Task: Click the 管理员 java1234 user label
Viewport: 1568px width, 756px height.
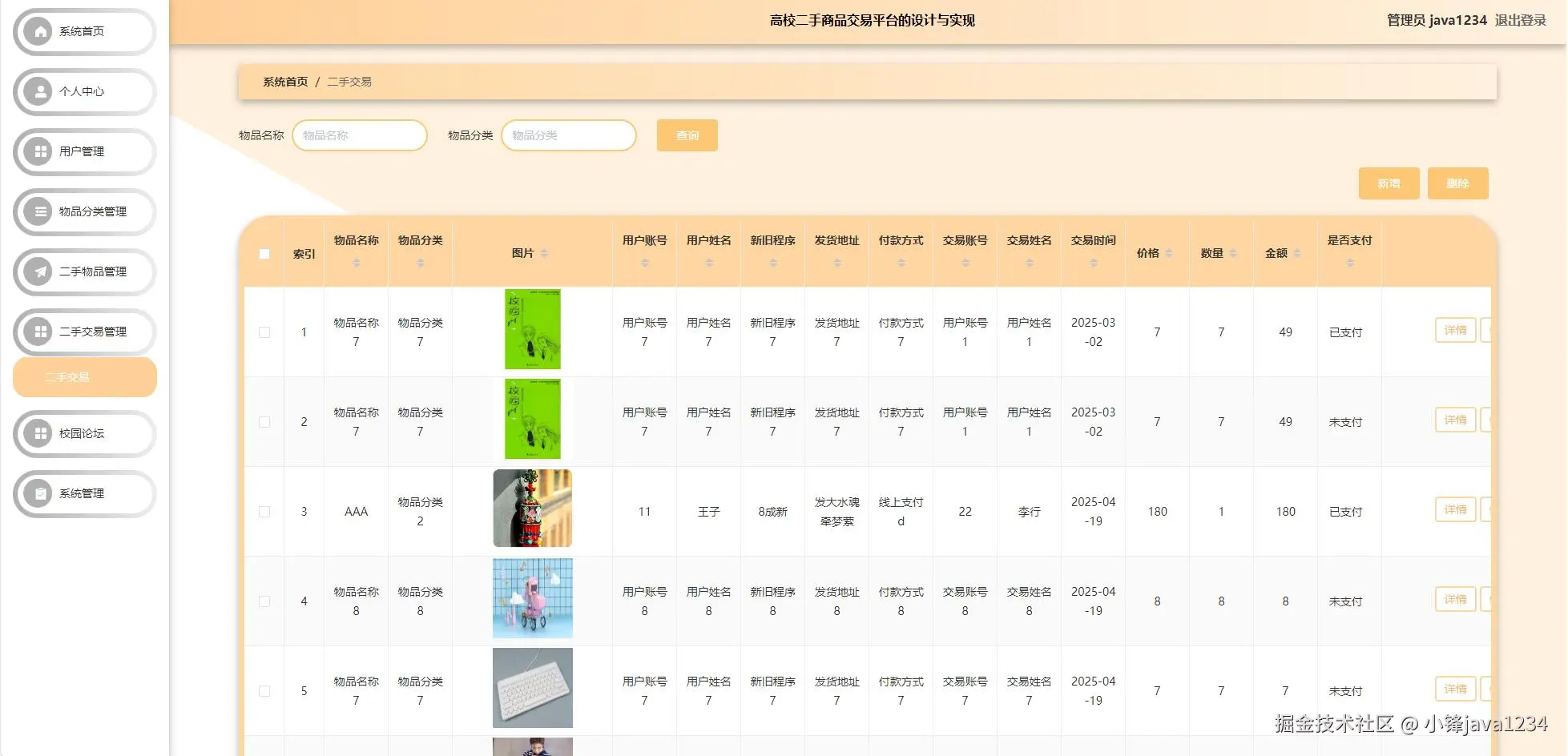Action: pyautogui.click(x=1437, y=20)
